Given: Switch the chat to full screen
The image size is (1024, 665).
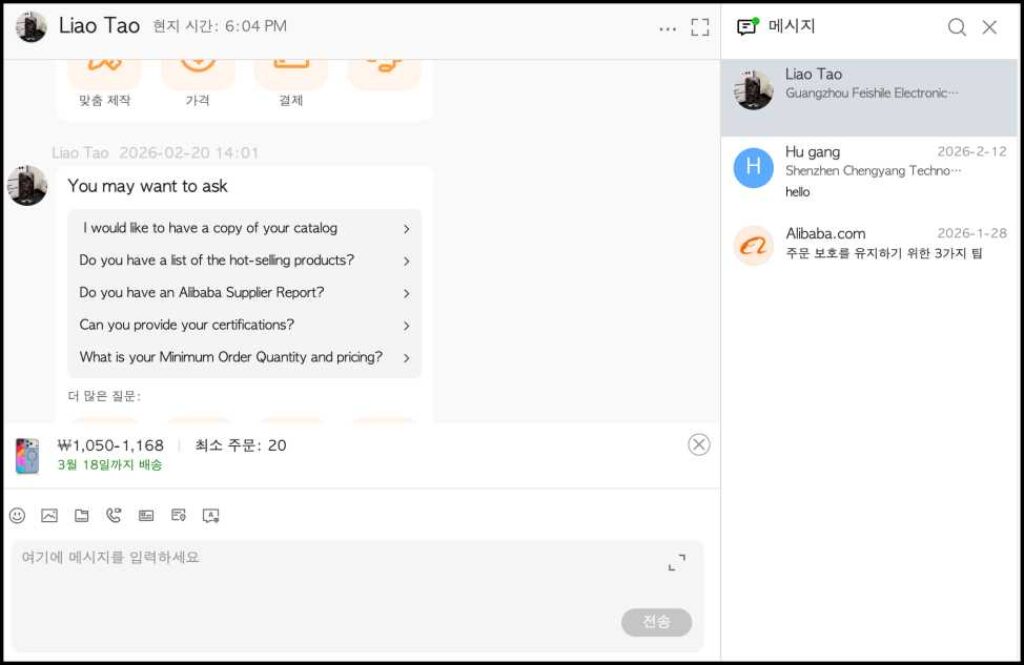Looking at the screenshot, I should point(700,27).
